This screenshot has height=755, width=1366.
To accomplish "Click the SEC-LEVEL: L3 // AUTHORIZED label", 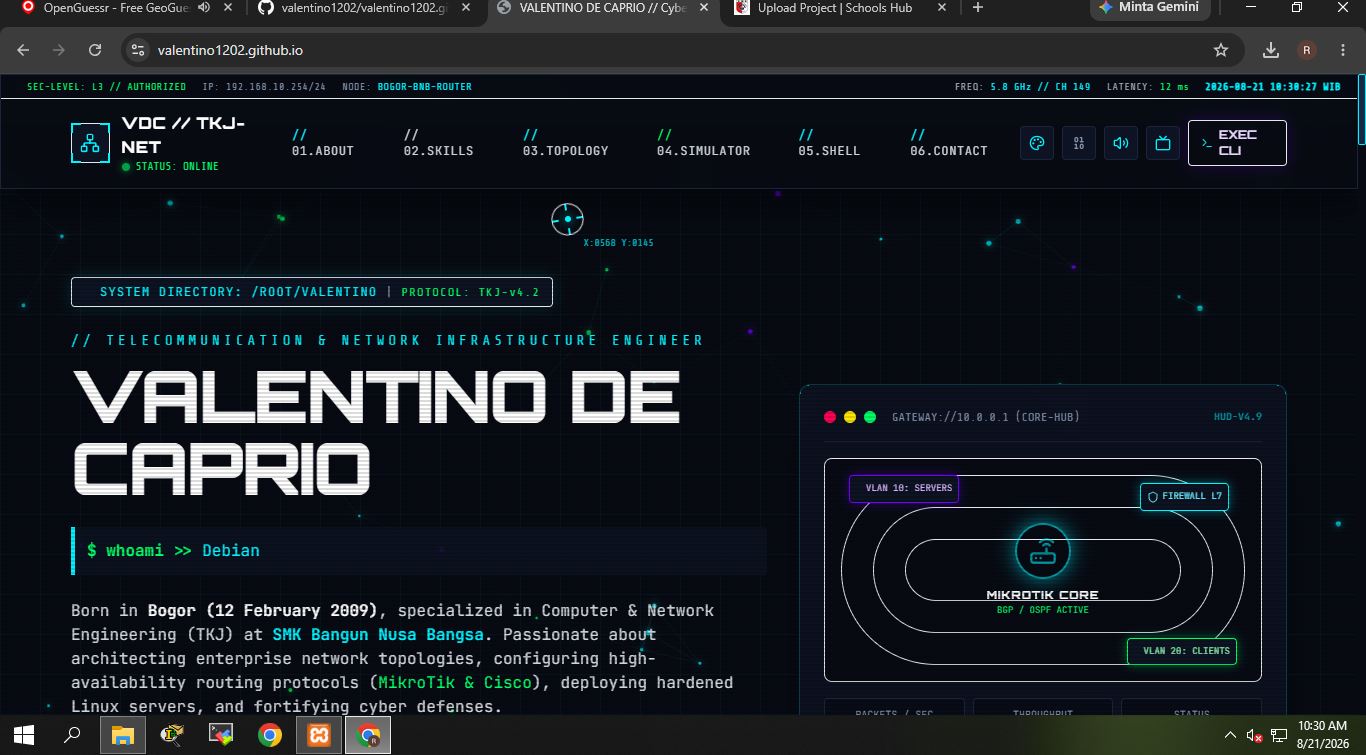I will pyautogui.click(x=107, y=87).
